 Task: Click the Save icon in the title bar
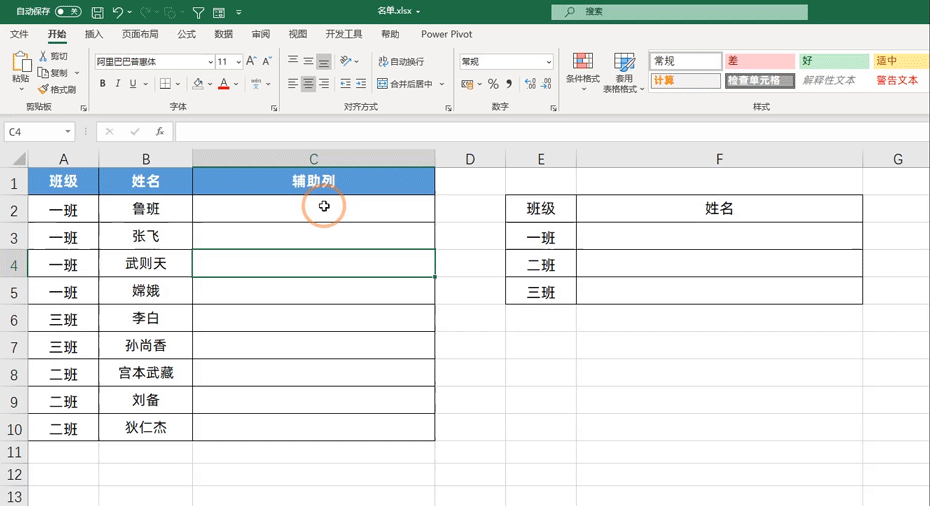(x=98, y=12)
